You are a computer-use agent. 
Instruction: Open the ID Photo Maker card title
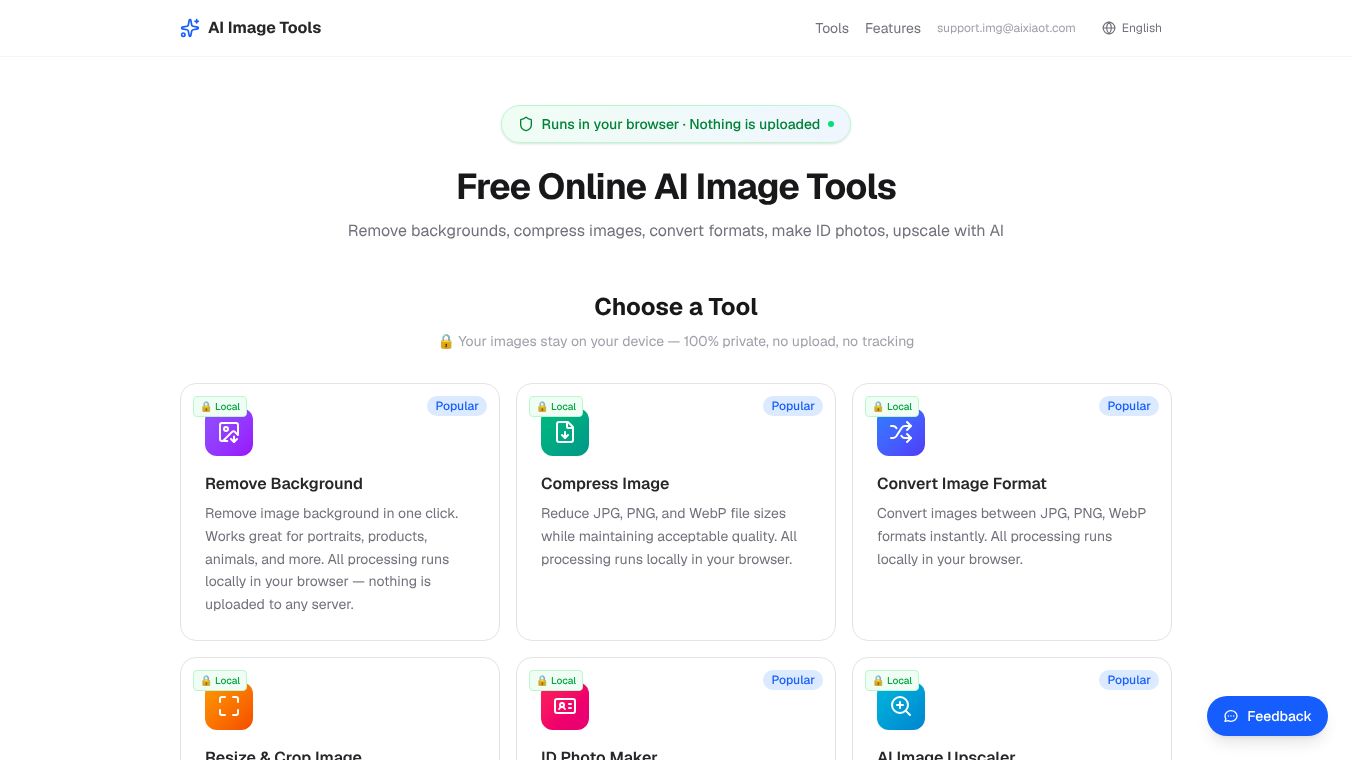coord(599,755)
